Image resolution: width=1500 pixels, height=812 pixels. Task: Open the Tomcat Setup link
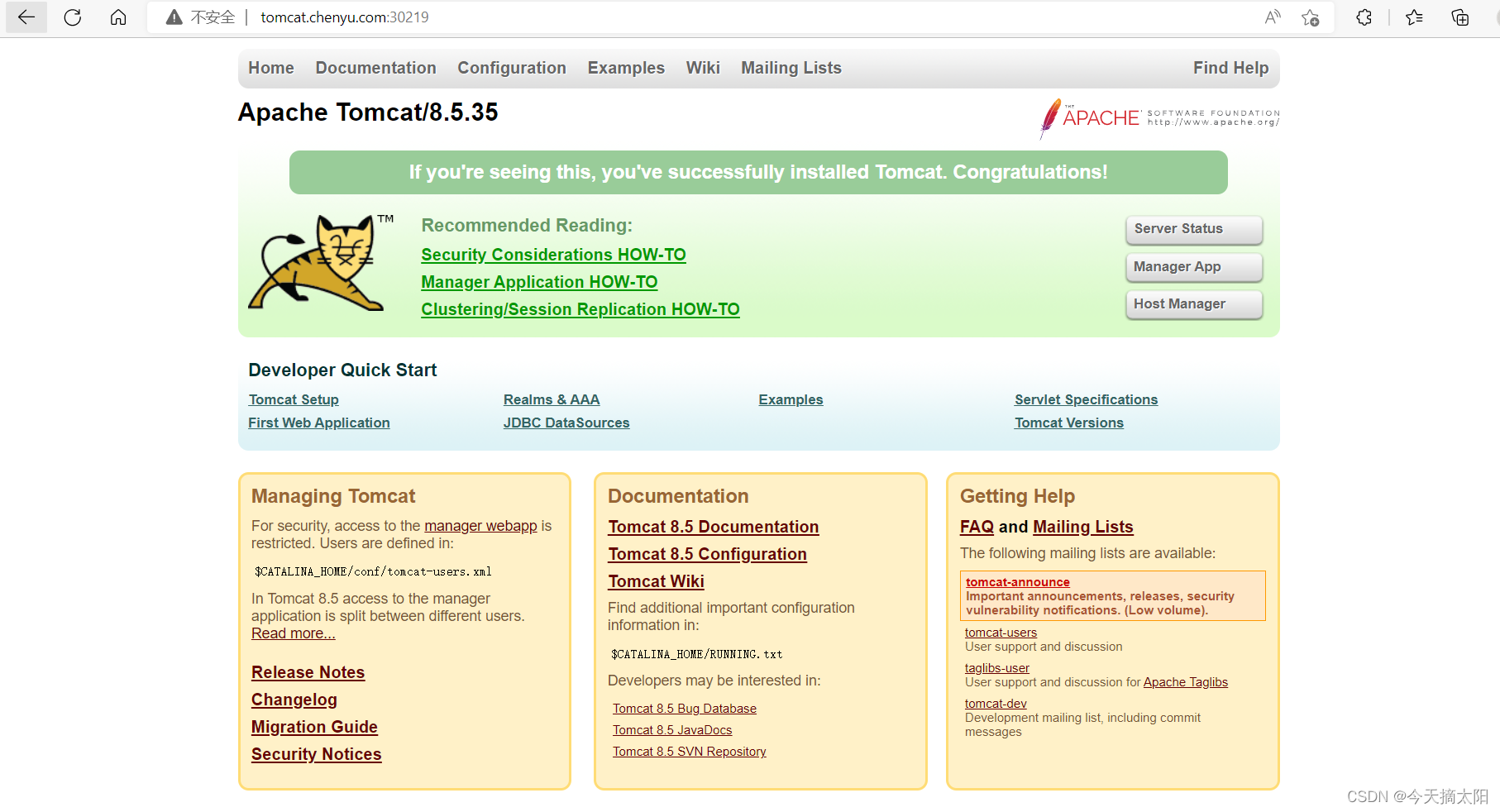[x=294, y=399]
